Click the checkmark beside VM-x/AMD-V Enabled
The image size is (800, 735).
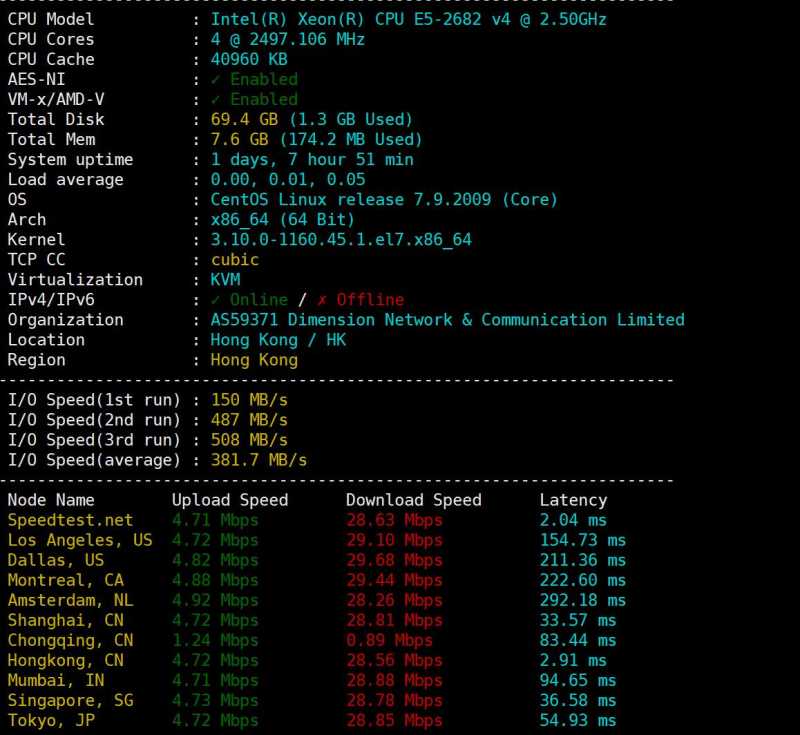click(216, 99)
